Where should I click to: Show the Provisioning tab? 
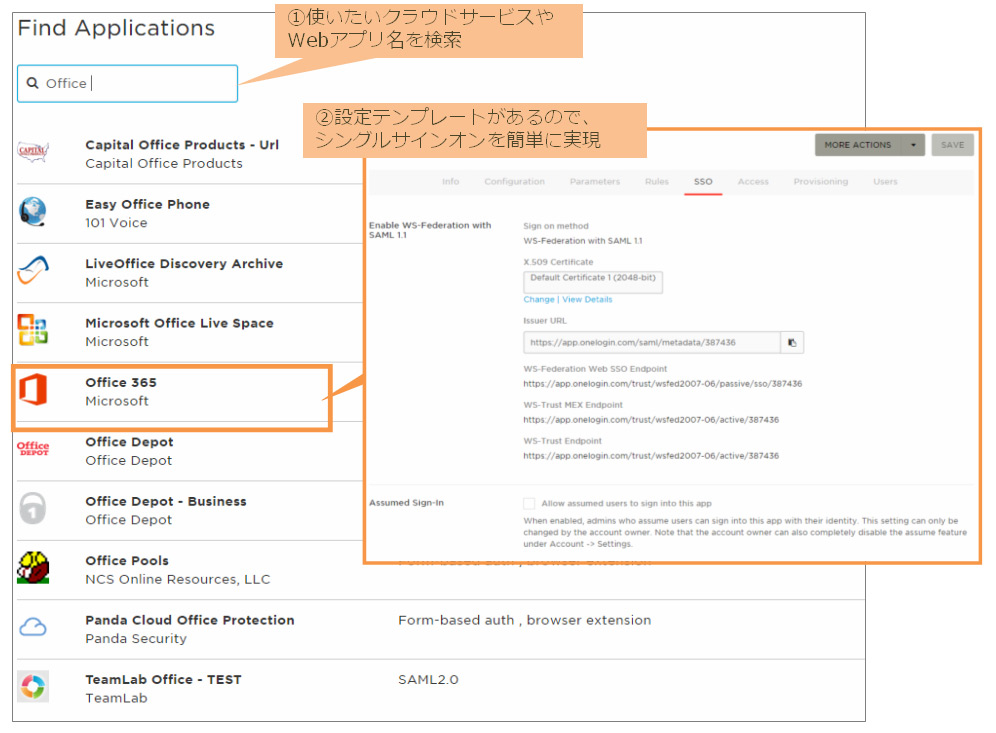[821, 182]
